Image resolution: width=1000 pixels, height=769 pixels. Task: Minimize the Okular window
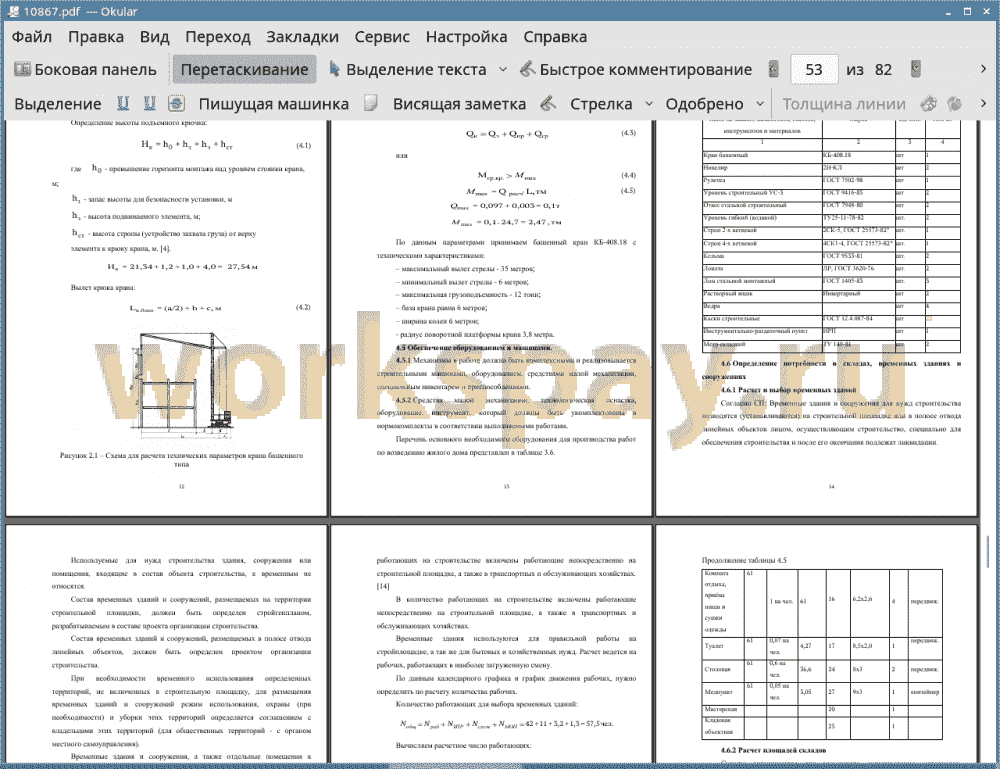(948, 11)
